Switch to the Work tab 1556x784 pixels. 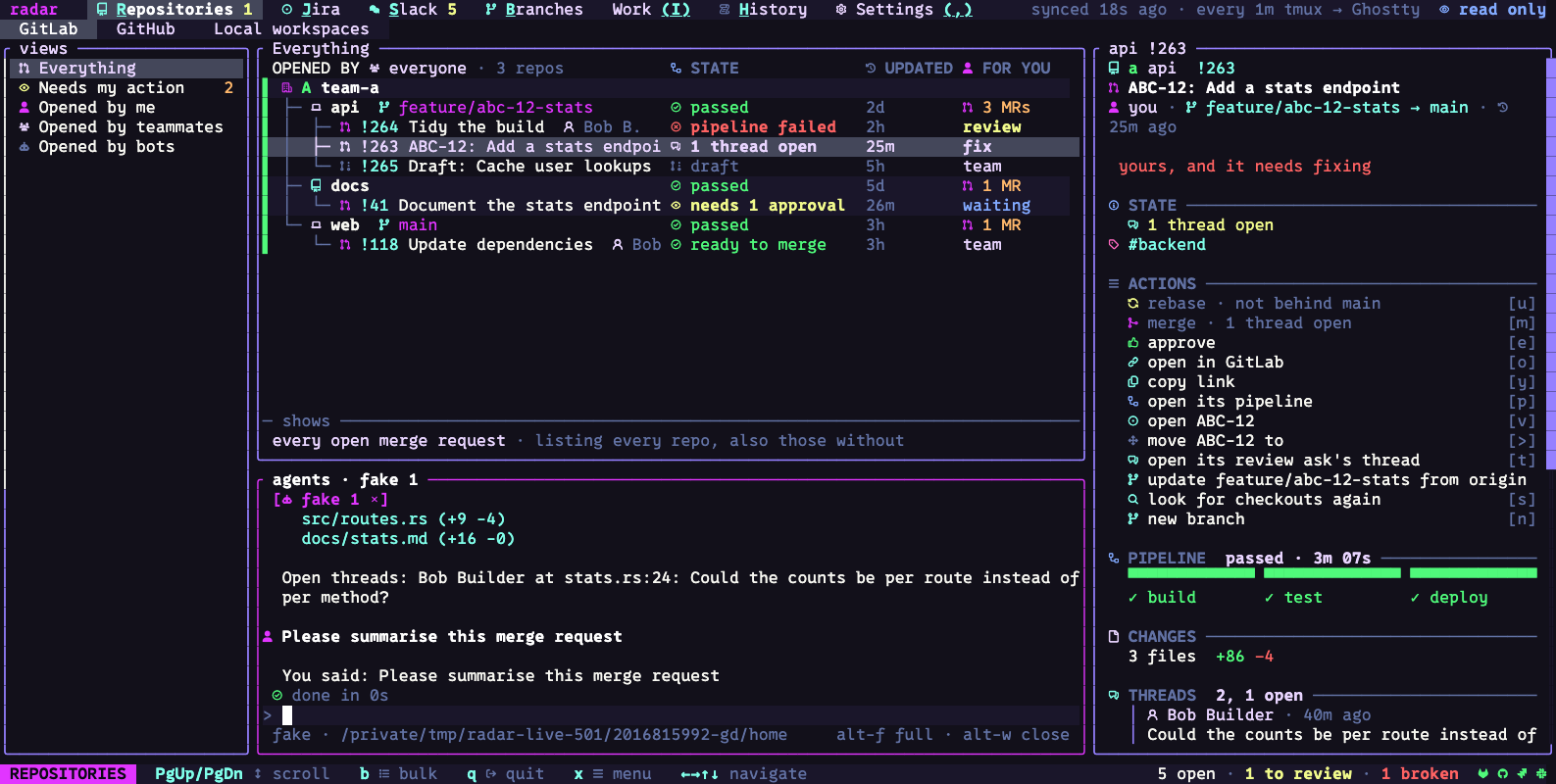click(651, 10)
